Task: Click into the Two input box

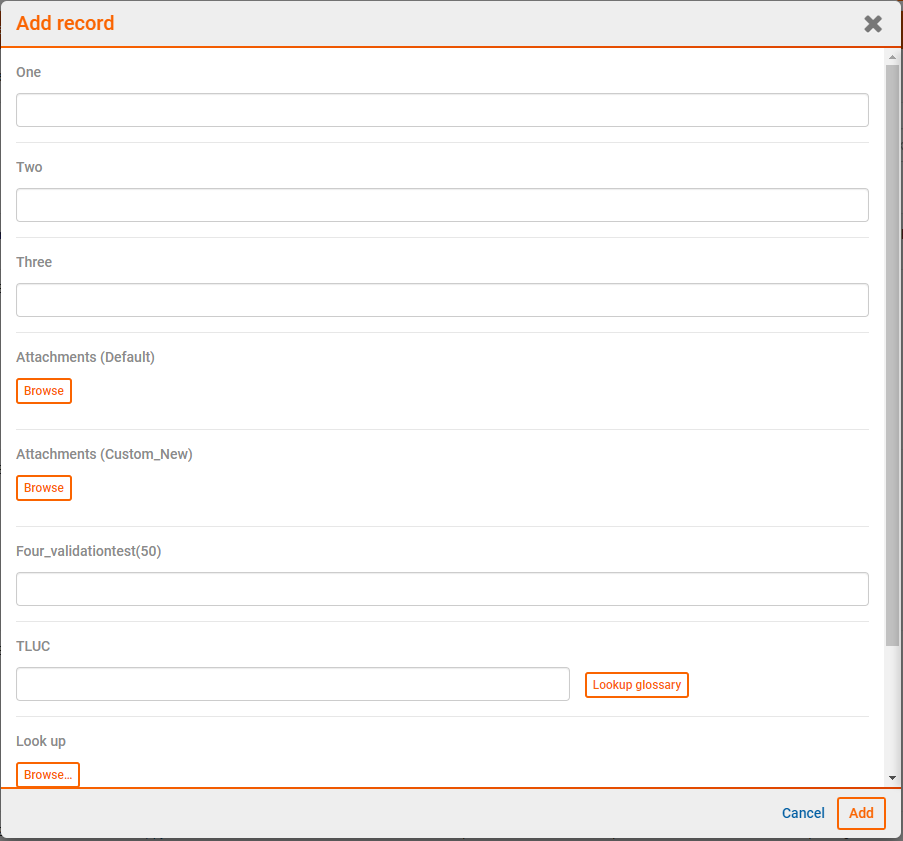Action: coord(442,205)
